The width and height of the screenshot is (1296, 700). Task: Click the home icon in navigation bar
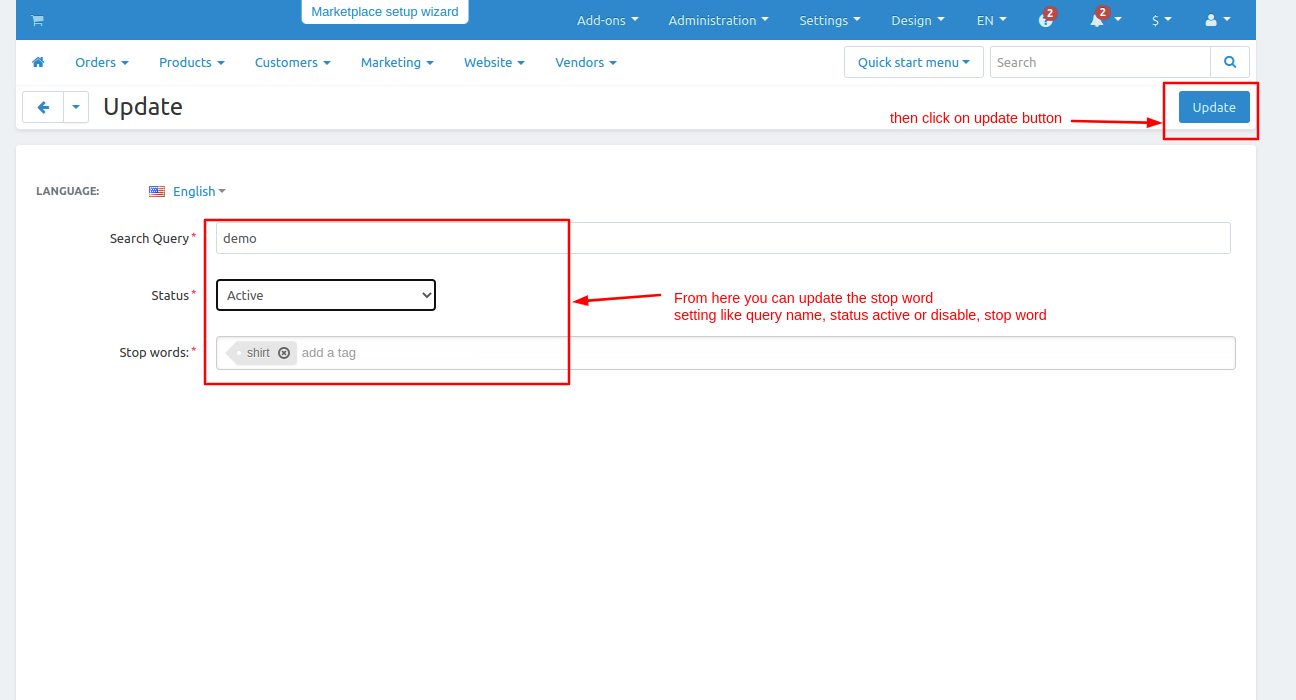click(x=38, y=62)
